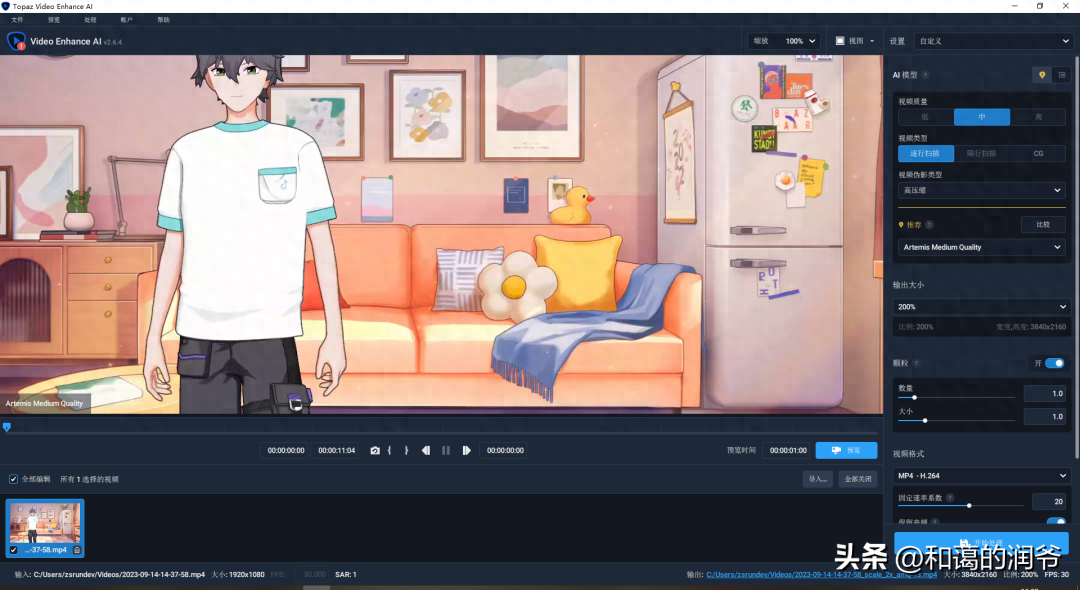This screenshot has width=1080, height=590.
Task: Click the 全部关闭 button
Action: click(x=858, y=479)
